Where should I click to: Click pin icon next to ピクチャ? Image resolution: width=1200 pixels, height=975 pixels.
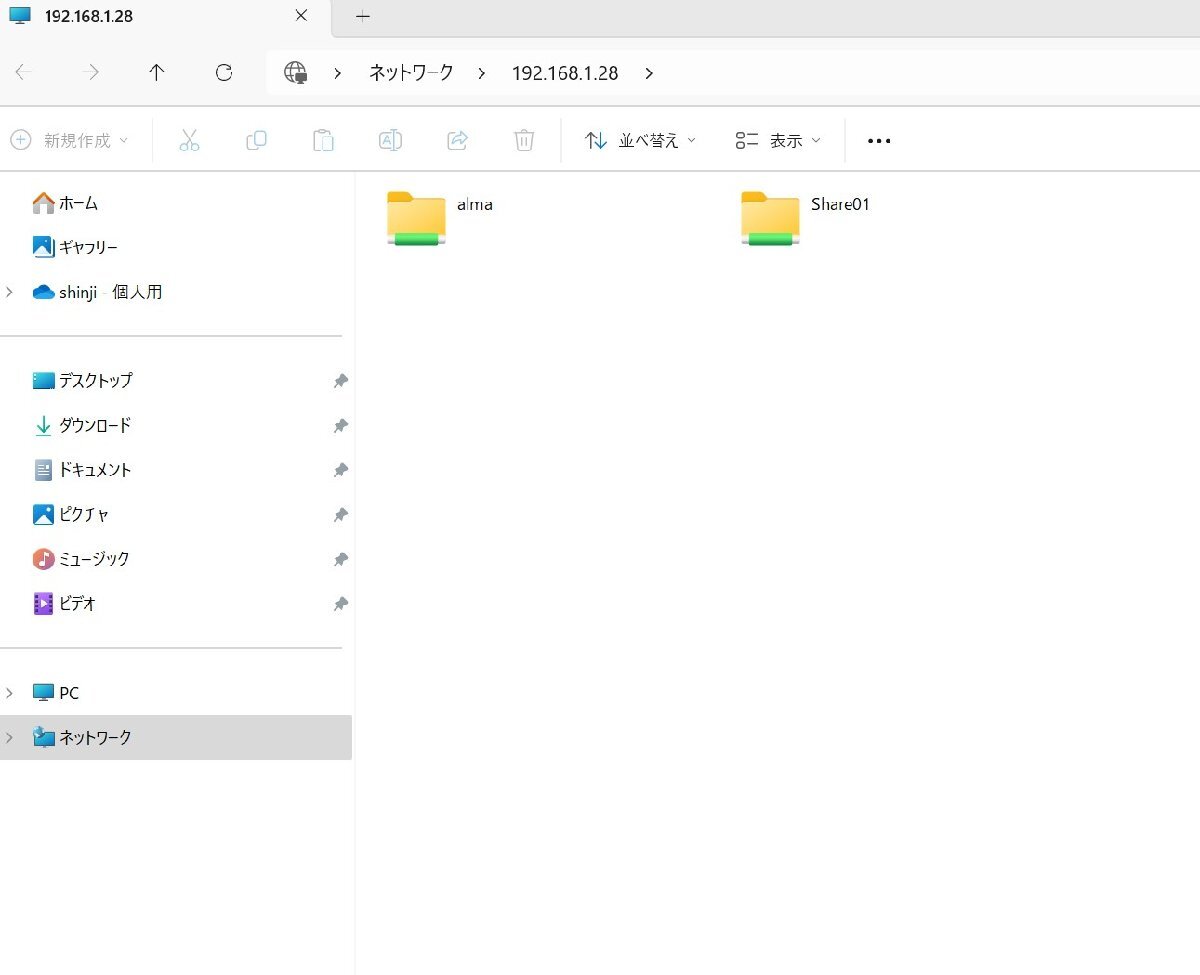[x=341, y=515]
